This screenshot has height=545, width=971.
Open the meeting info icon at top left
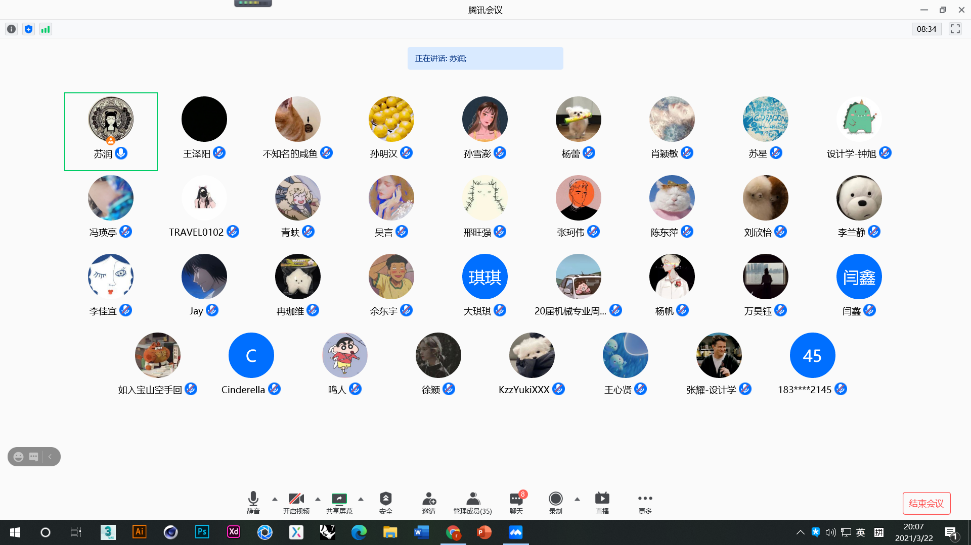tap(12, 29)
